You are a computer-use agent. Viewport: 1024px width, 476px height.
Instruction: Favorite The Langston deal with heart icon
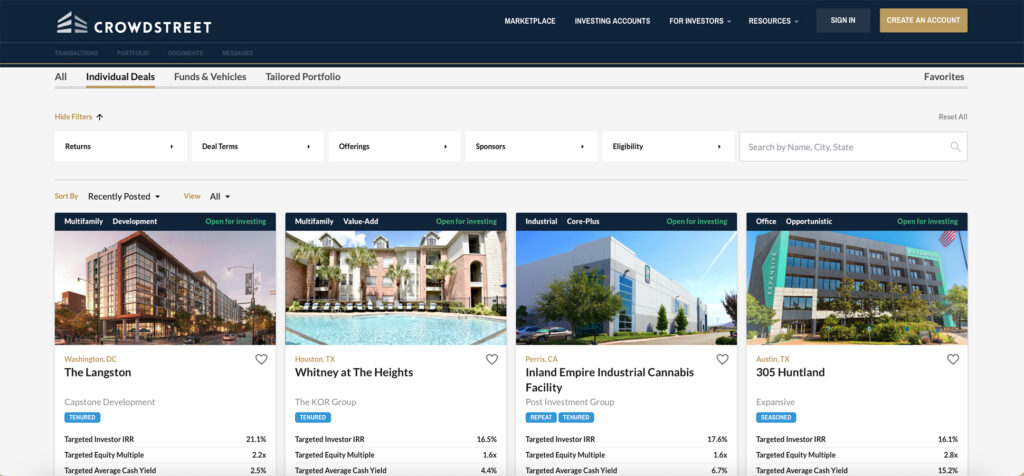pos(261,359)
